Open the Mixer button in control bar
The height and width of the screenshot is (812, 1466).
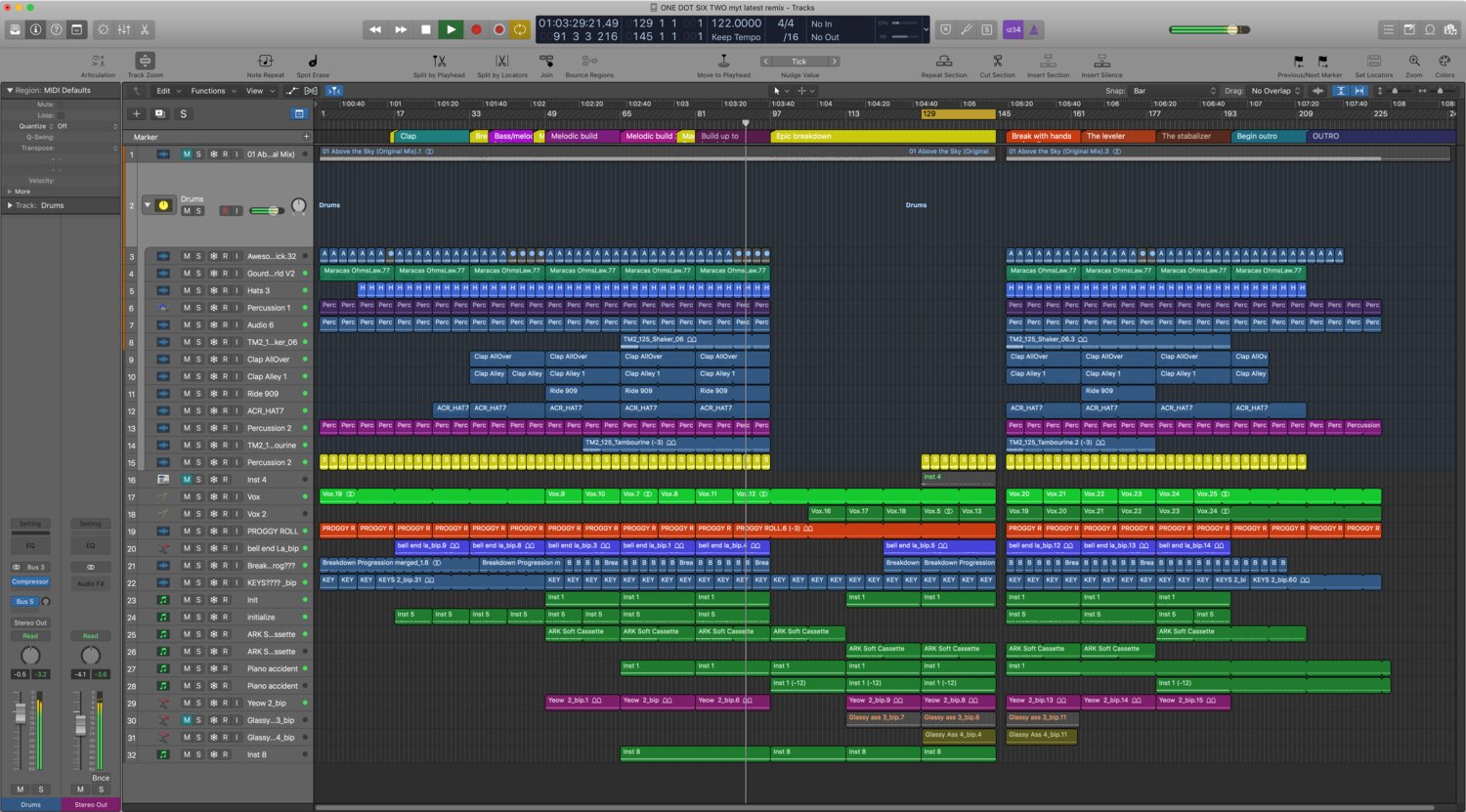(124, 30)
